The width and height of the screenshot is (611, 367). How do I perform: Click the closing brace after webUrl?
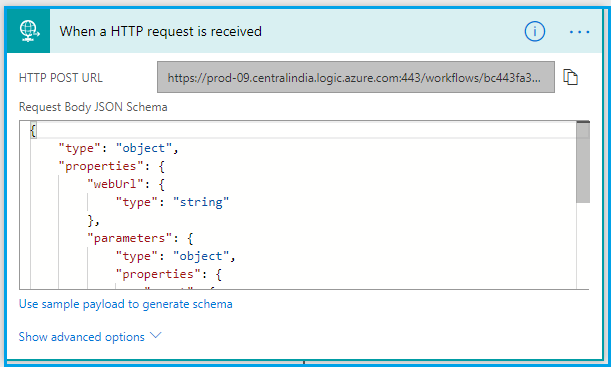click(94, 221)
